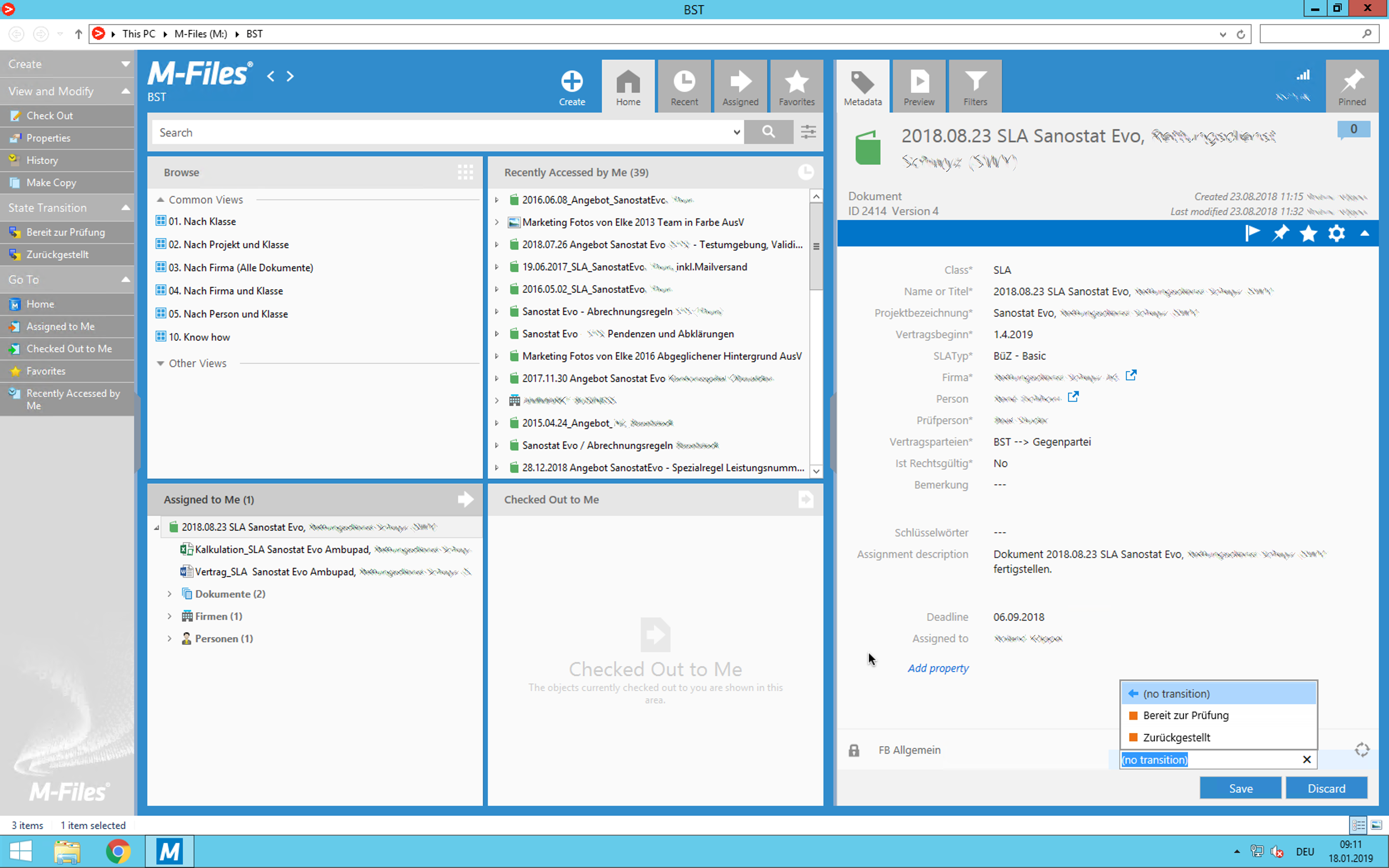The height and width of the screenshot is (868, 1389).
Task: Toggle the pin icon in metadata bar
Action: coord(1280,233)
